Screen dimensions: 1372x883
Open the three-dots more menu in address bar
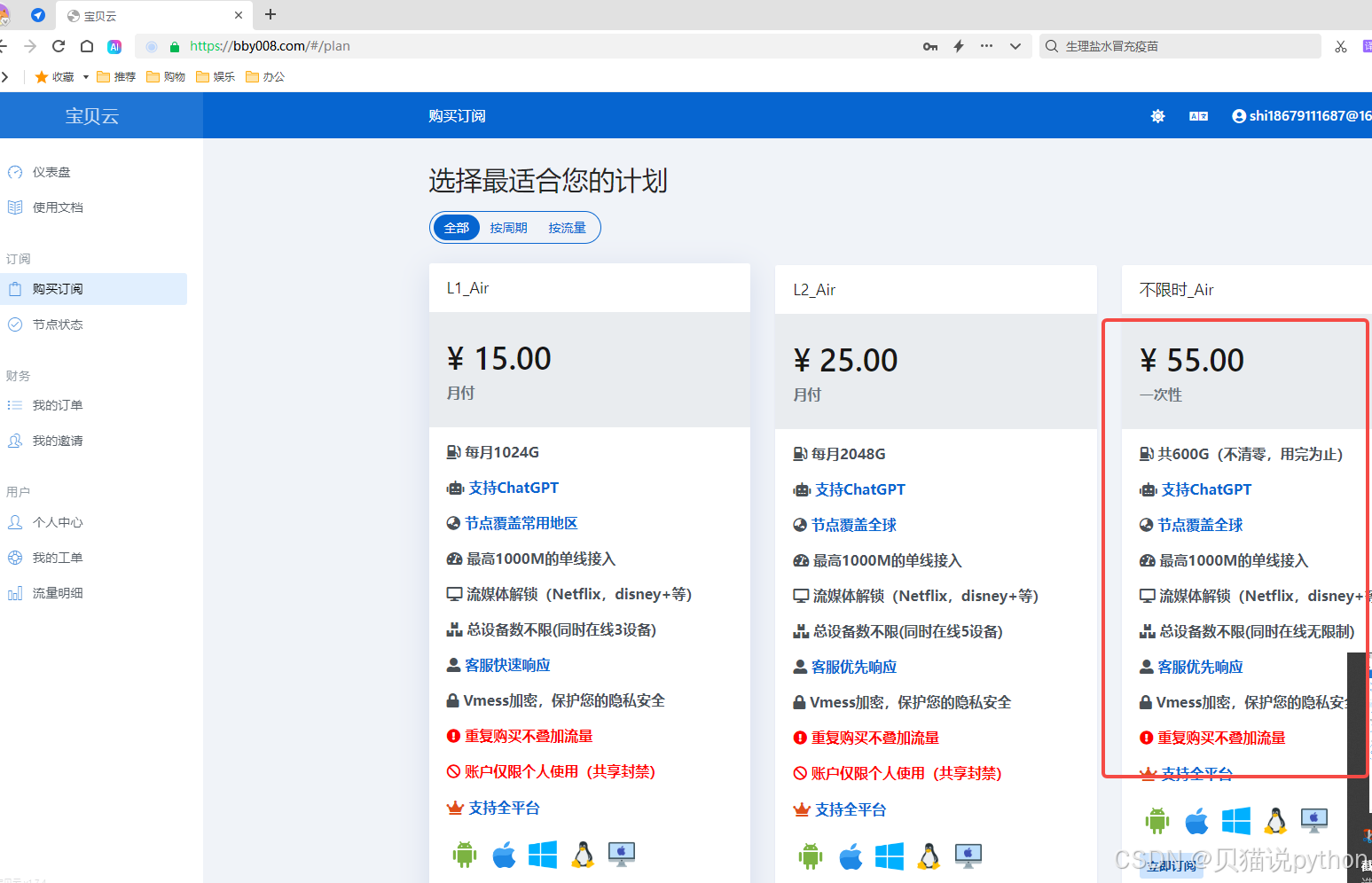click(x=986, y=46)
